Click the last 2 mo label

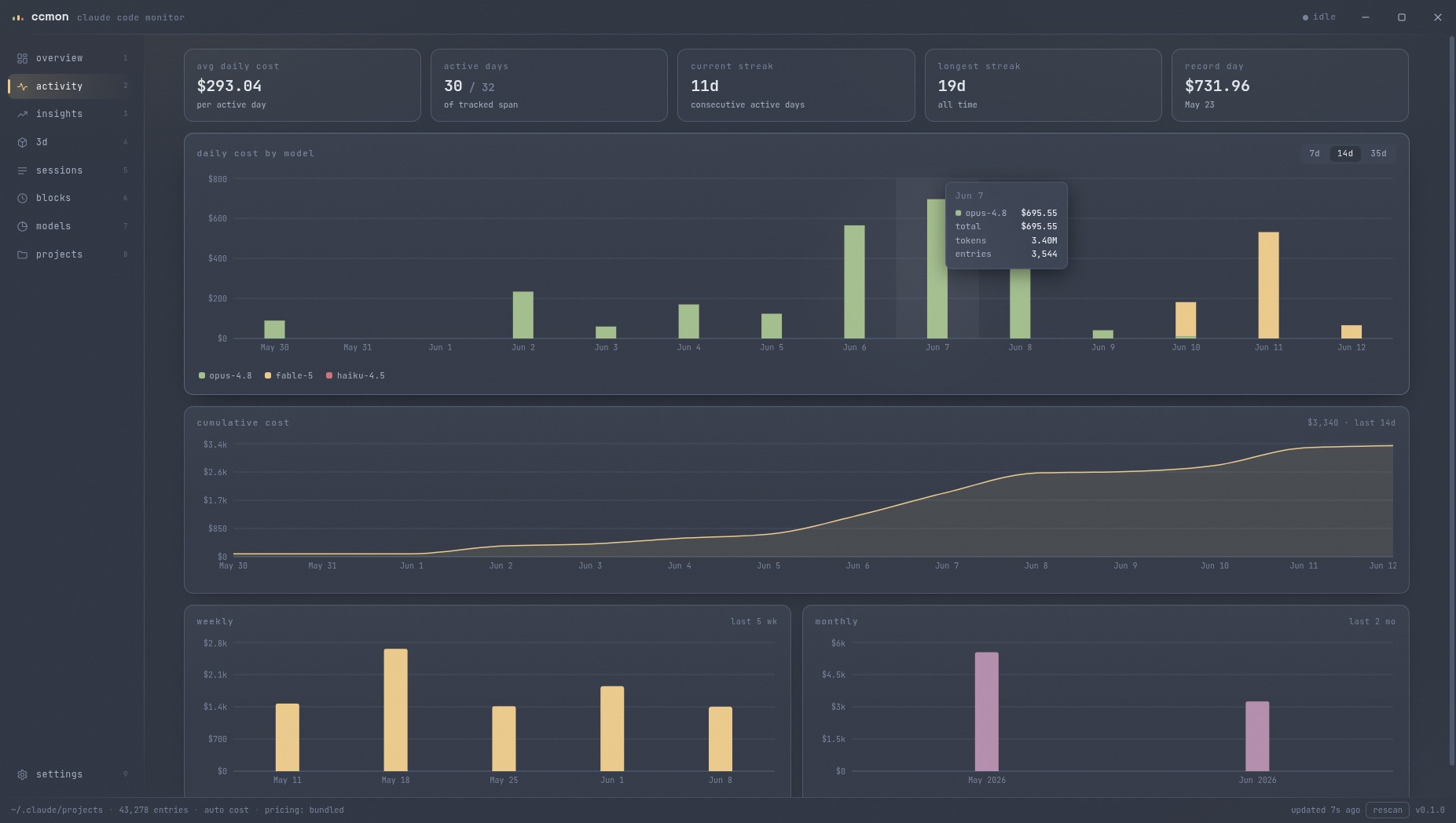[x=1372, y=622]
